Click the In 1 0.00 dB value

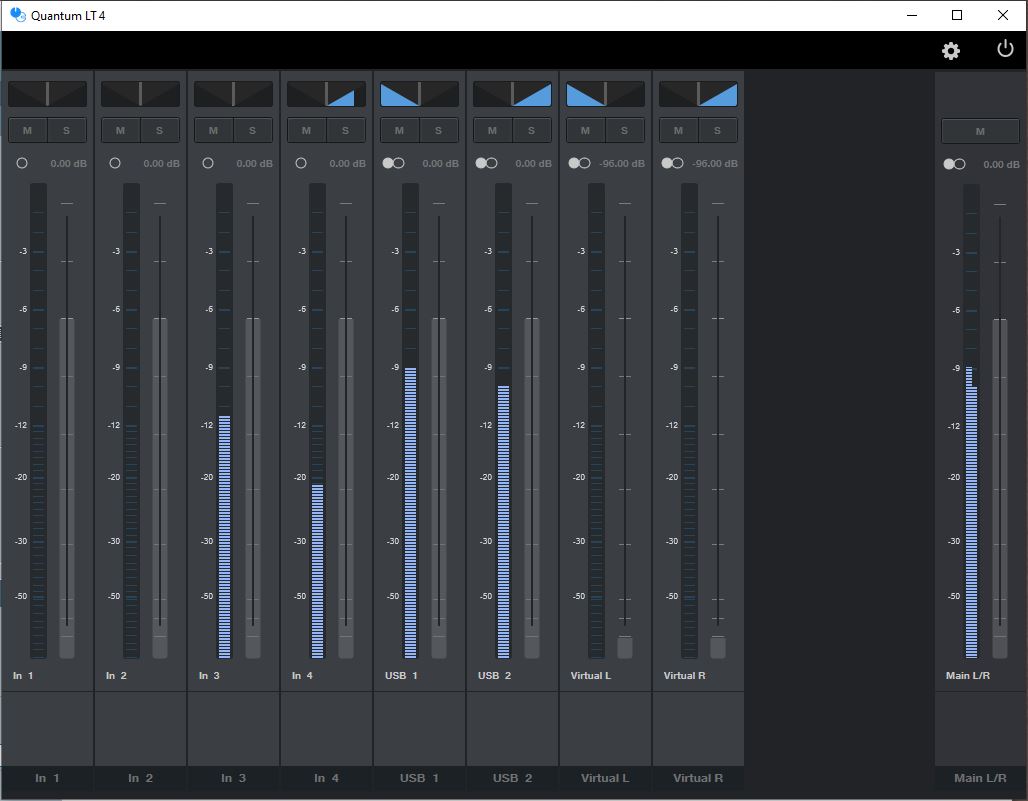pyautogui.click(x=68, y=163)
